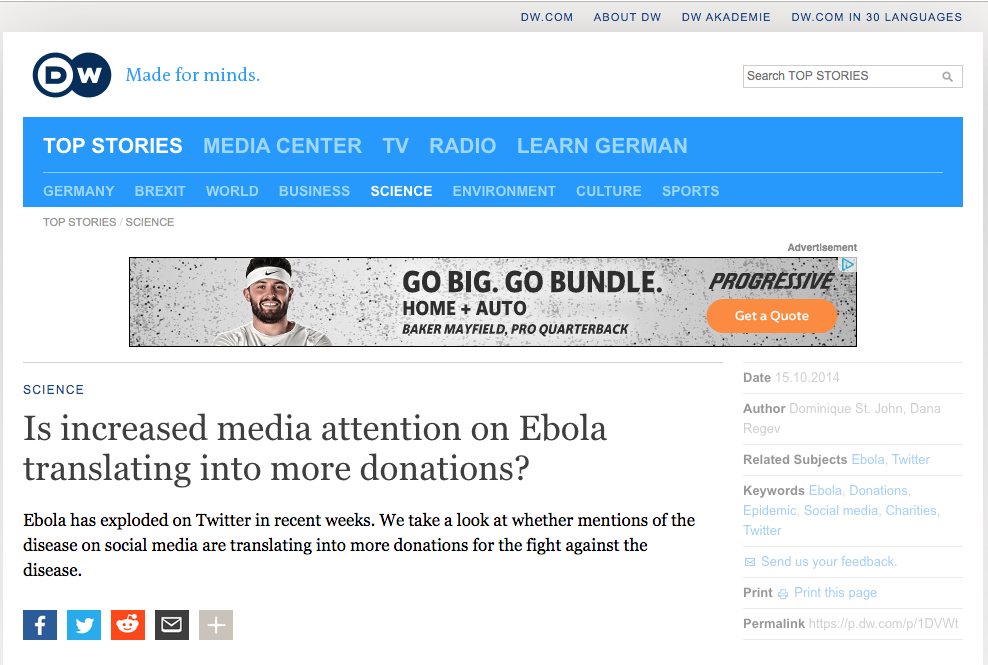Select the SPORTS subsection
Screen dimensions: 988x665
[x=691, y=191]
